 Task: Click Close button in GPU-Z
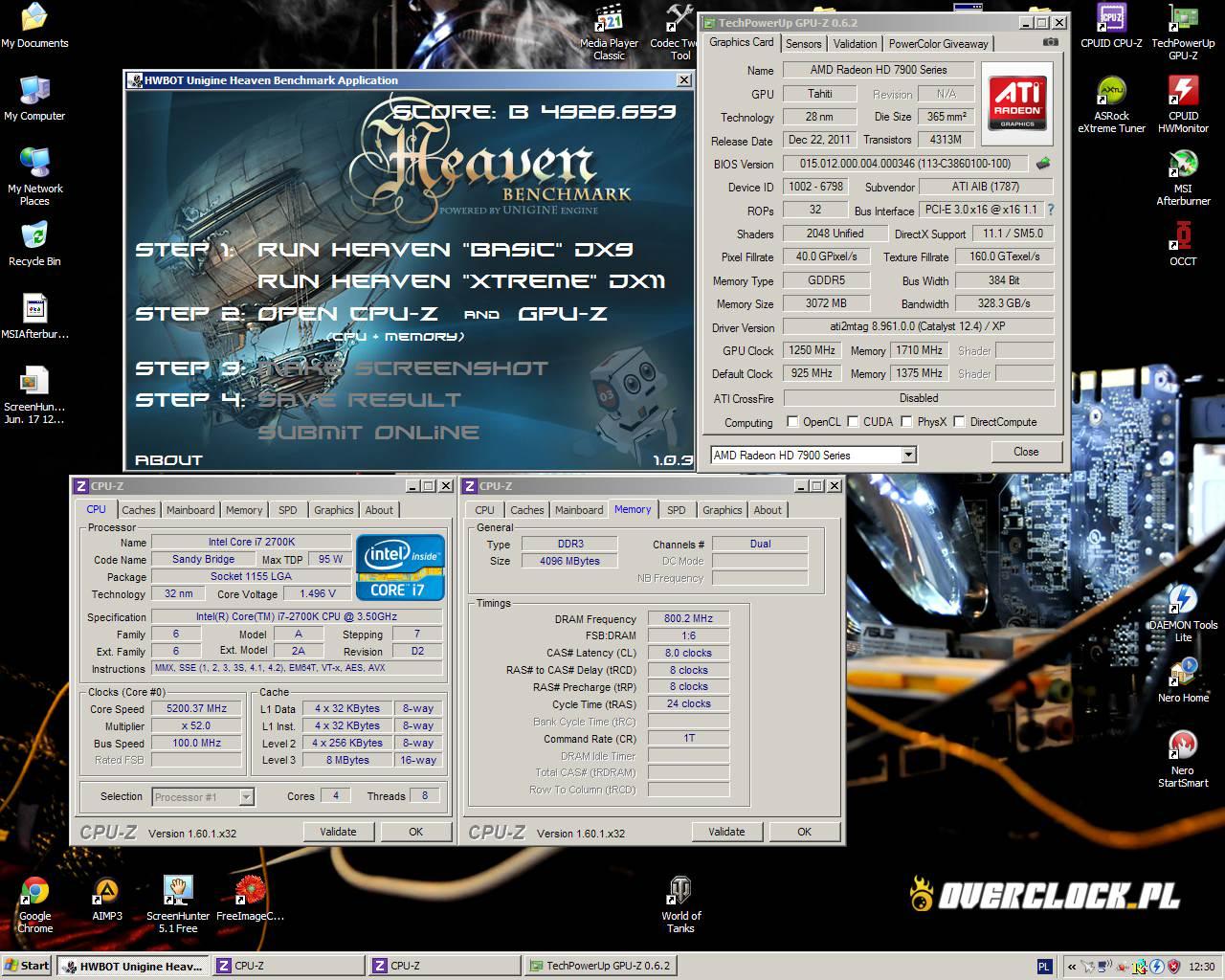tap(1026, 452)
